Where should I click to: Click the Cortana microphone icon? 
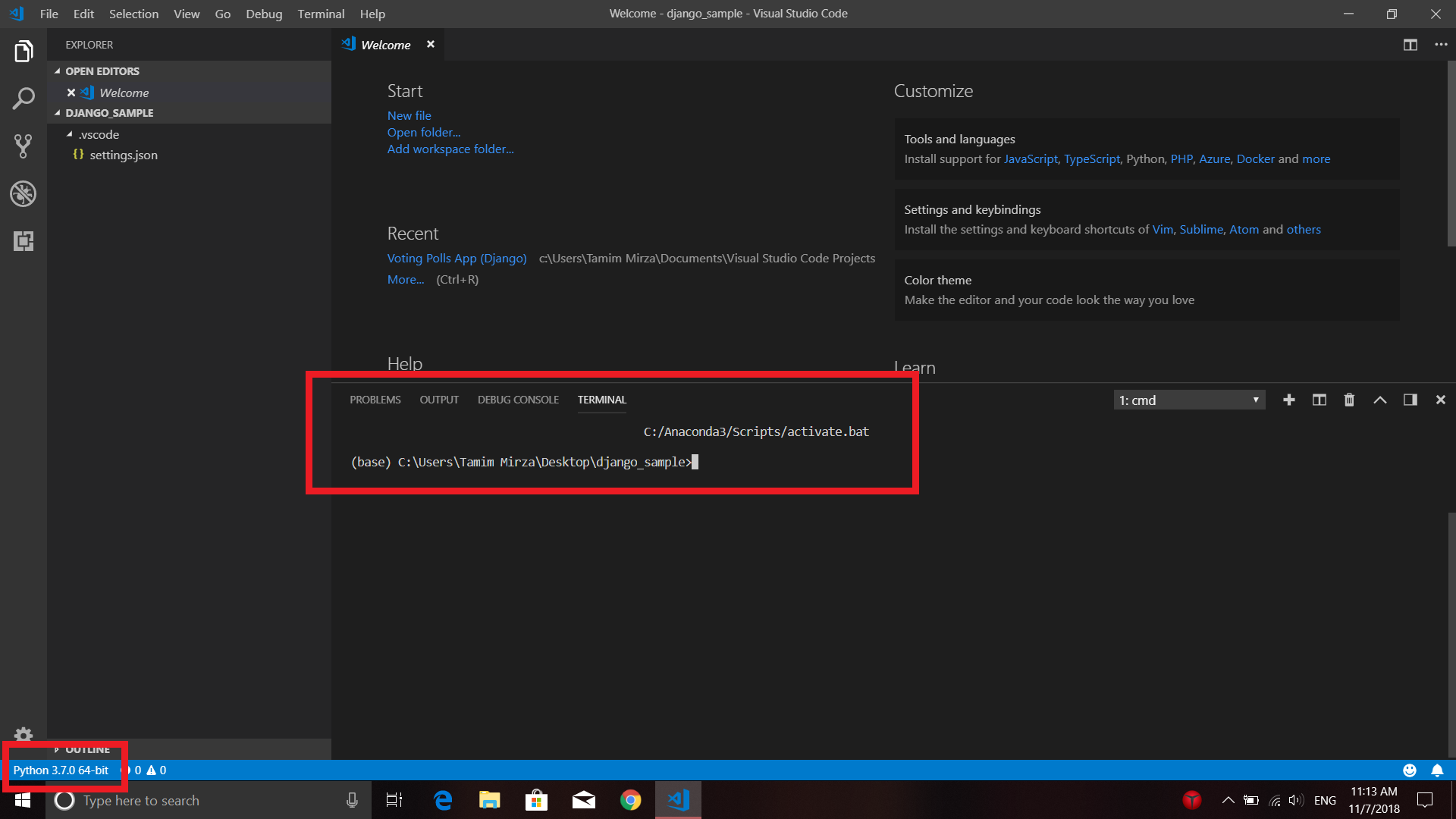pyautogui.click(x=352, y=800)
